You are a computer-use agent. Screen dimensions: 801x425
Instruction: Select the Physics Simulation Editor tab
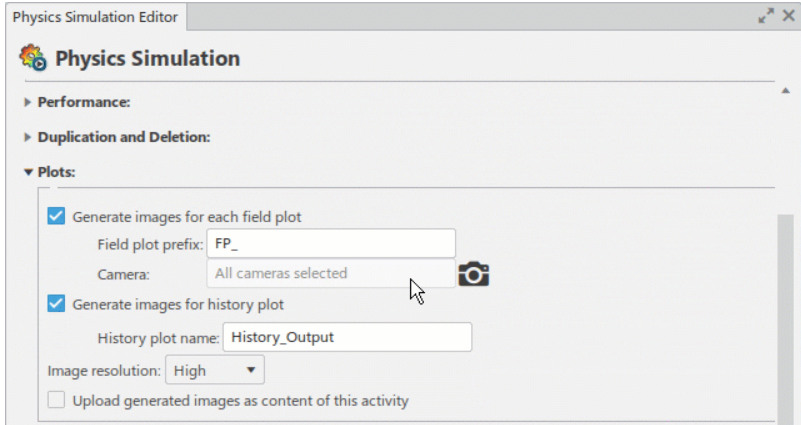tap(93, 16)
